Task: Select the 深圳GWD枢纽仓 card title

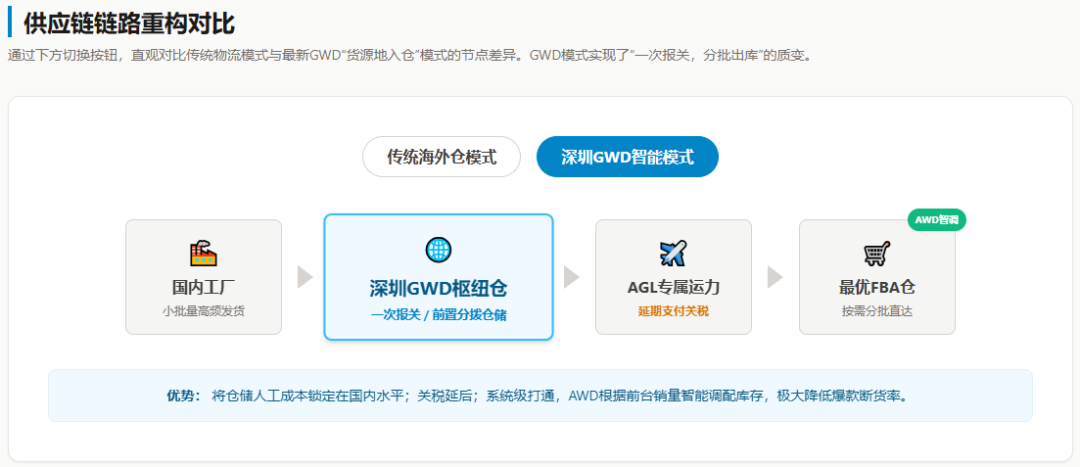Action: coord(438,289)
